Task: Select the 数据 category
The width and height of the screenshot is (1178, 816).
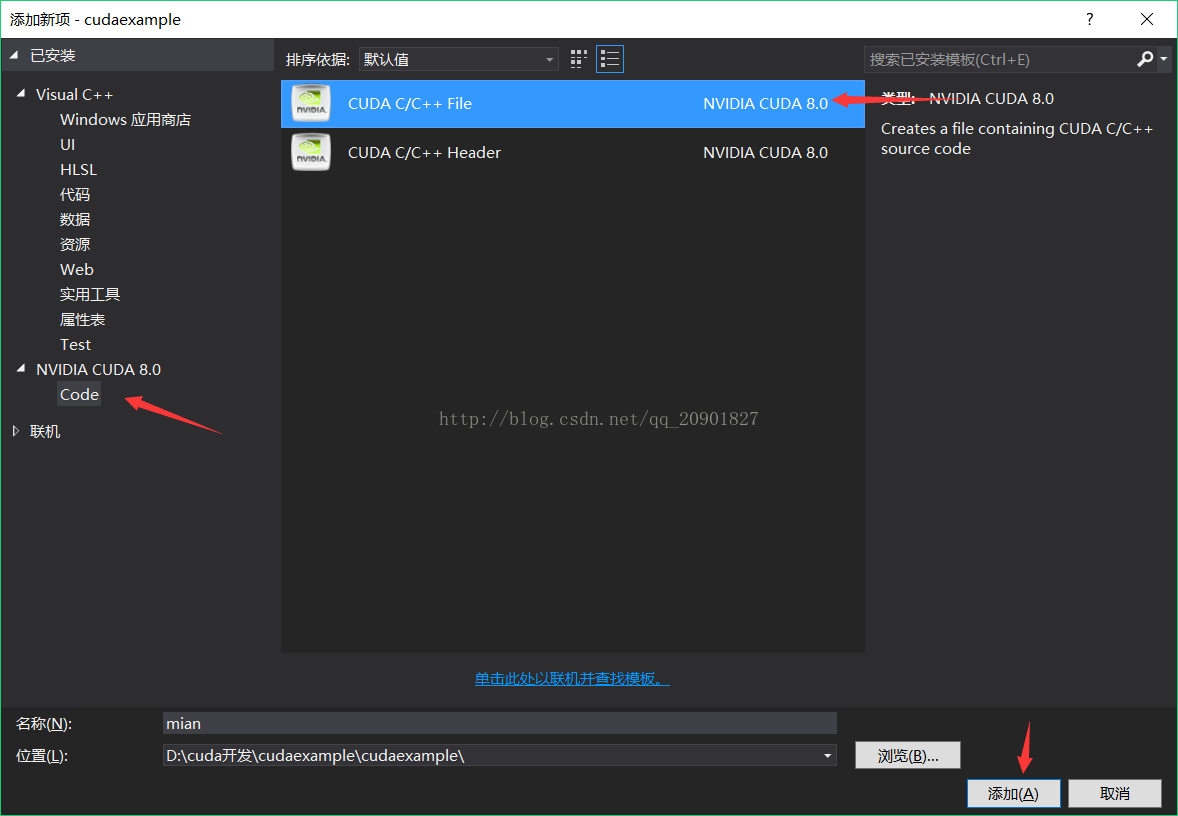Action: click(75, 219)
